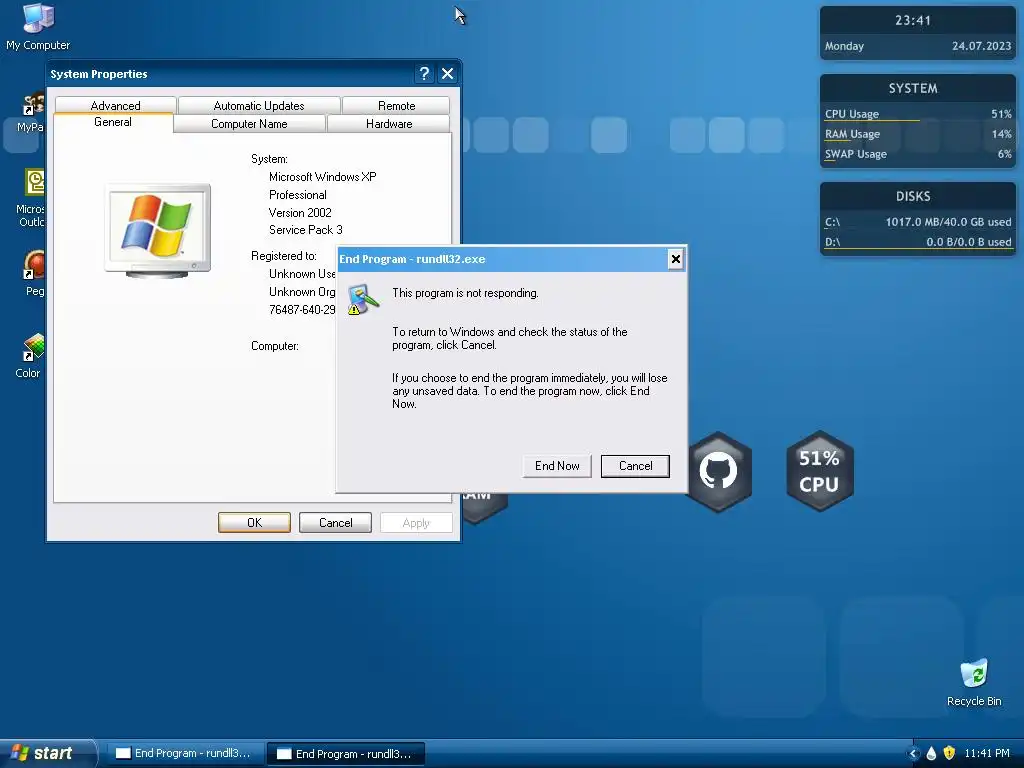Click Cancel in End Program dialog
This screenshot has width=1024, height=768.
point(635,466)
